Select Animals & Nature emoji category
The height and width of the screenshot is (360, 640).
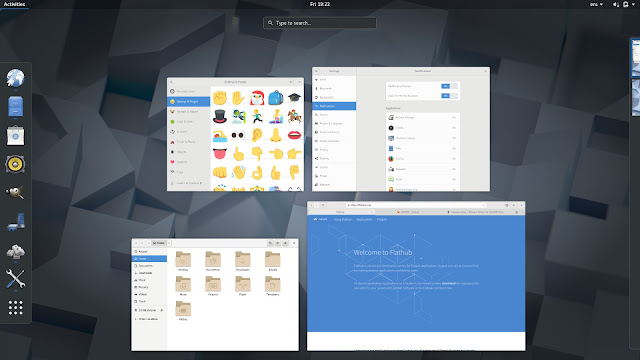[189, 111]
